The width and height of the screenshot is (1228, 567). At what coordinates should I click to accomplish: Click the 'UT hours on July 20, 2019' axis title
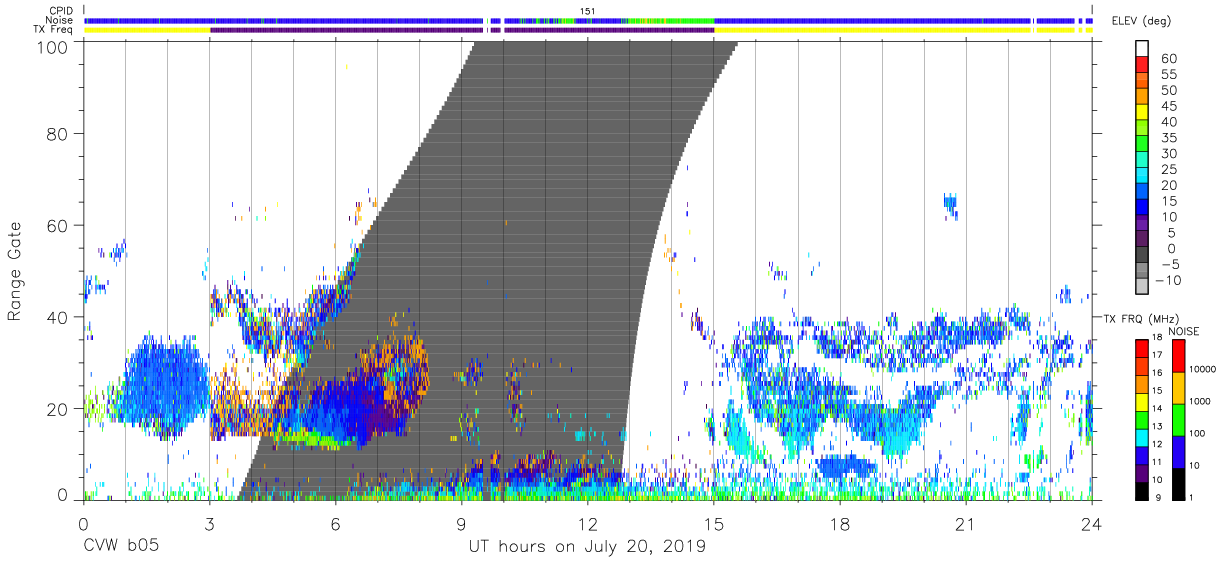587,546
